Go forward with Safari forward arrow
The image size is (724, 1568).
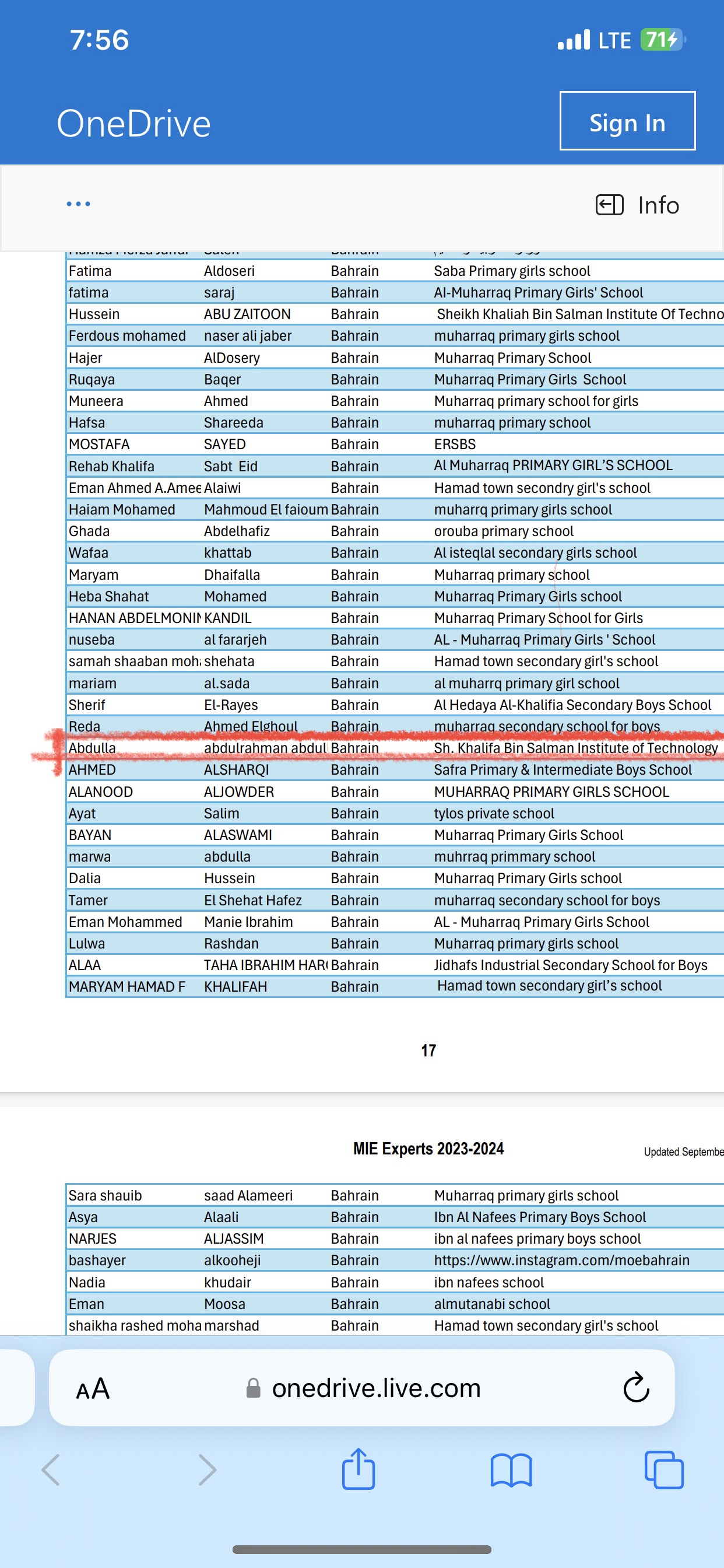click(x=208, y=1470)
